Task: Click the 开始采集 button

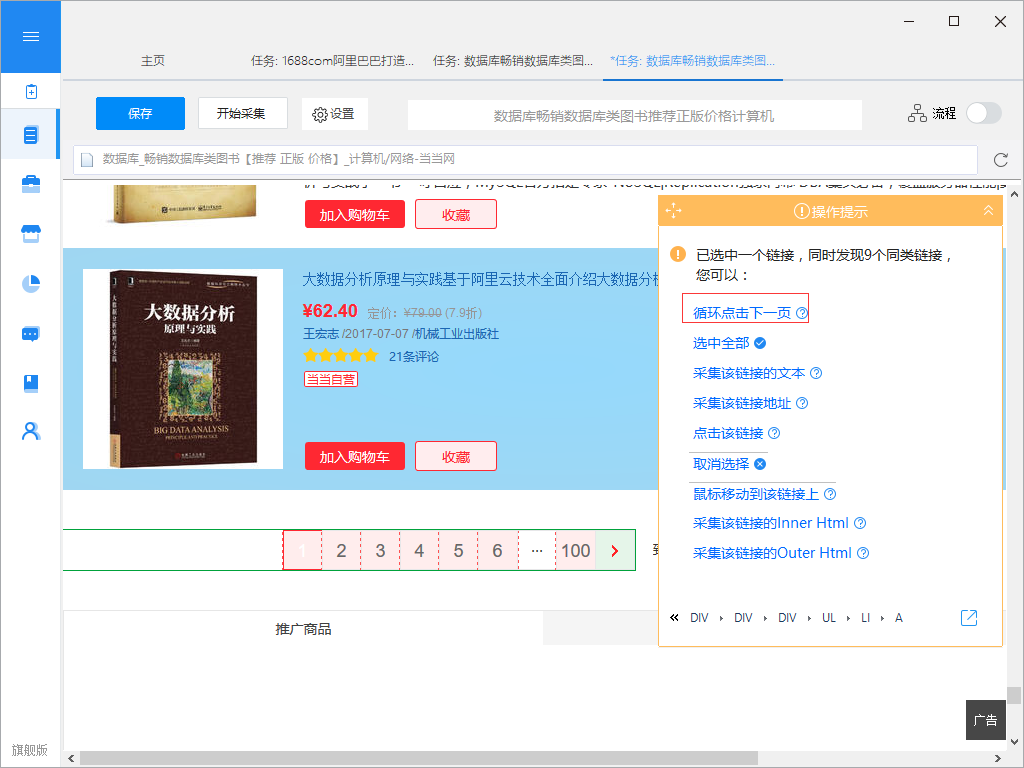Action: (241, 114)
